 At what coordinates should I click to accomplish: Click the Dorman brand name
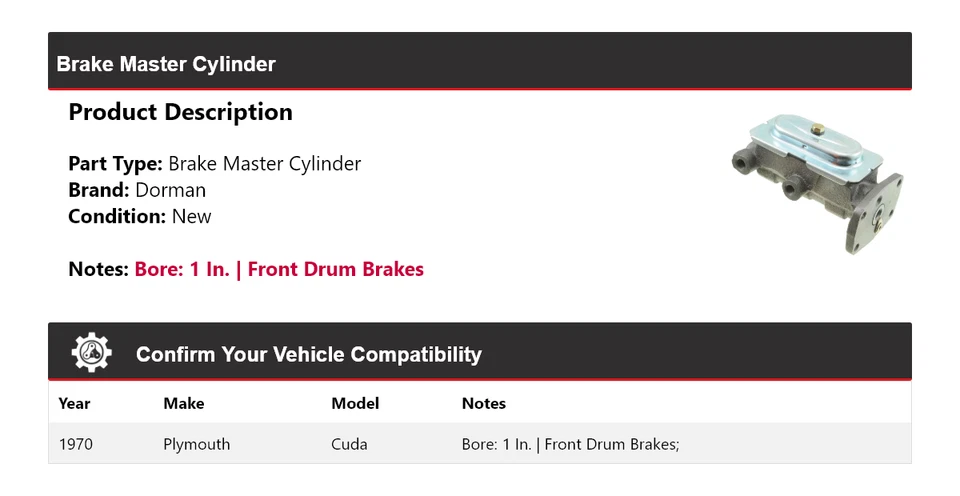coord(170,190)
